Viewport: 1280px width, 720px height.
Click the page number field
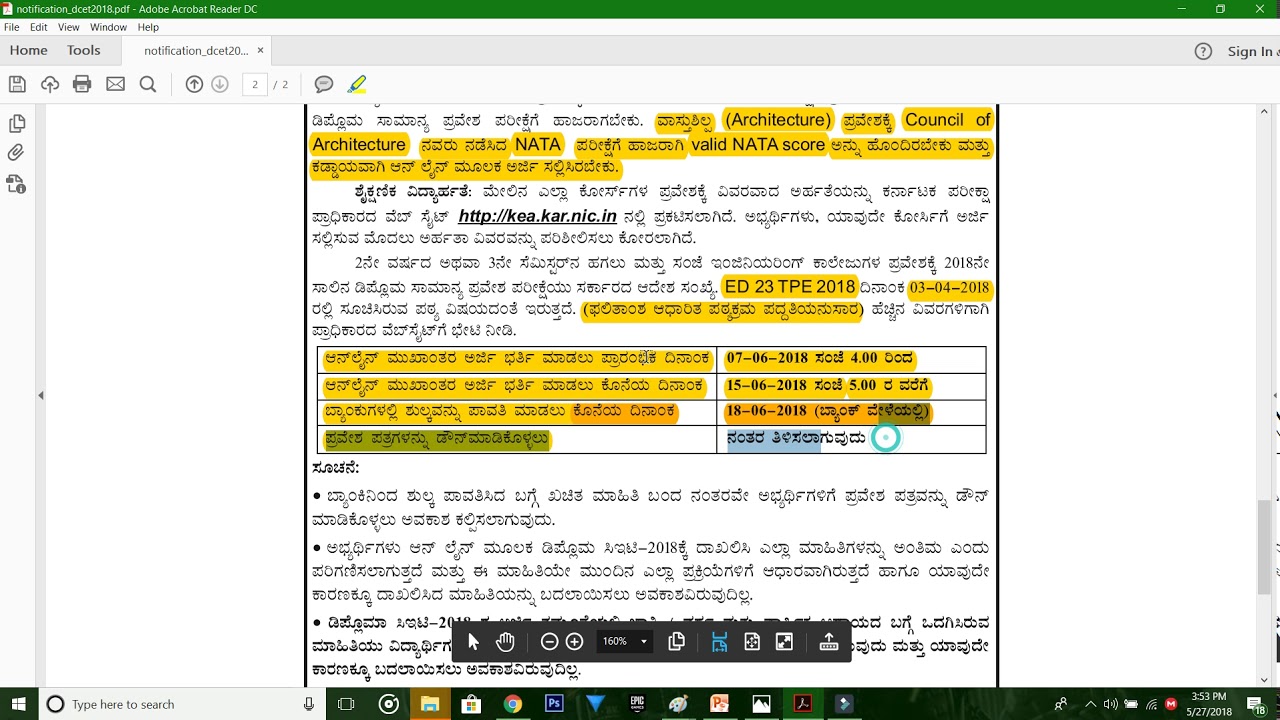click(x=255, y=85)
